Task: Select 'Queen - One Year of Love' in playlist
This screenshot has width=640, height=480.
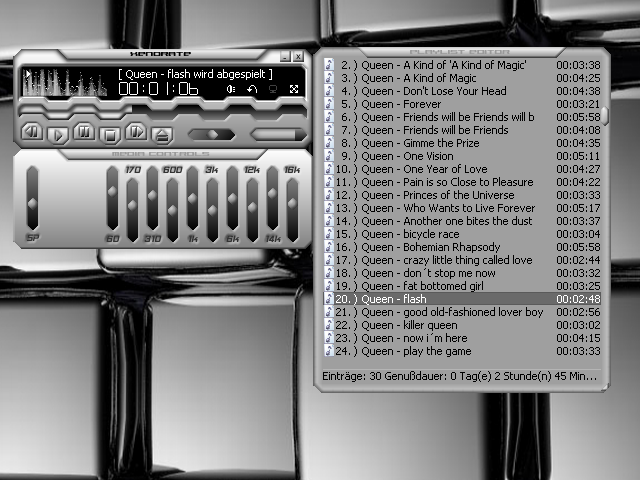Action: [462, 169]
